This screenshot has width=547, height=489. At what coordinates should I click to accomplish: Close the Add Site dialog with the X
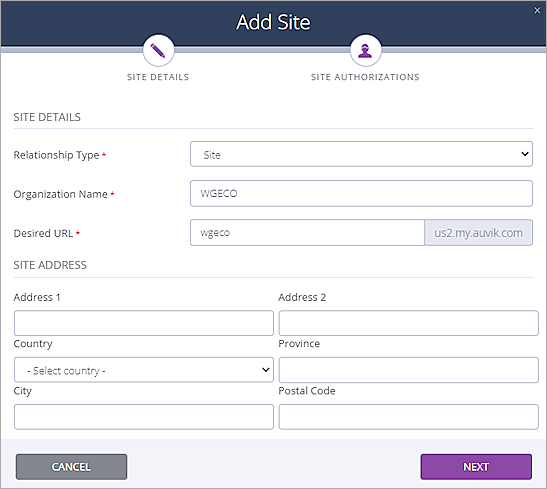click(537, 10)
